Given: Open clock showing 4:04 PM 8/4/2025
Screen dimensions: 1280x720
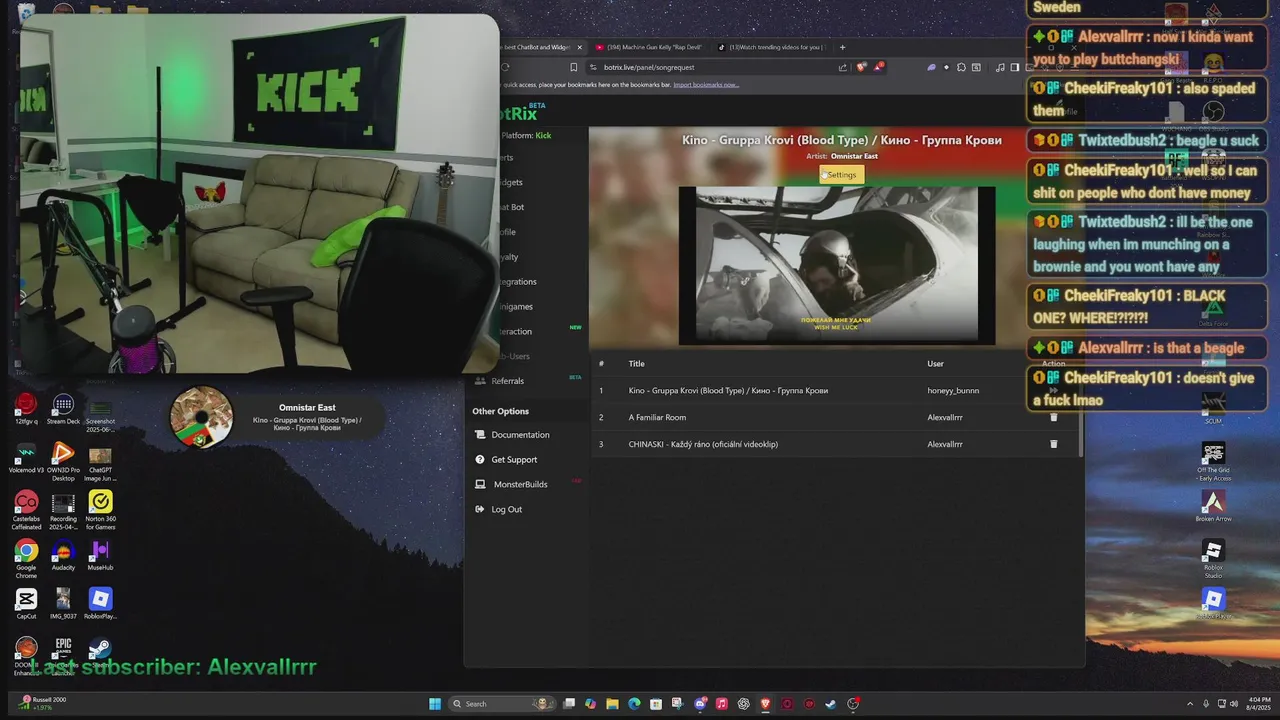Looking at the screenshot, I should 1259,704.
